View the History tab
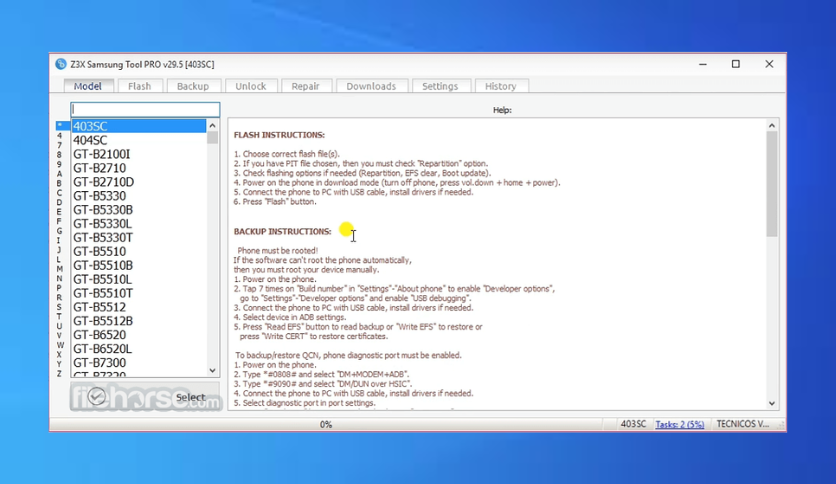 tap(501, 86)
